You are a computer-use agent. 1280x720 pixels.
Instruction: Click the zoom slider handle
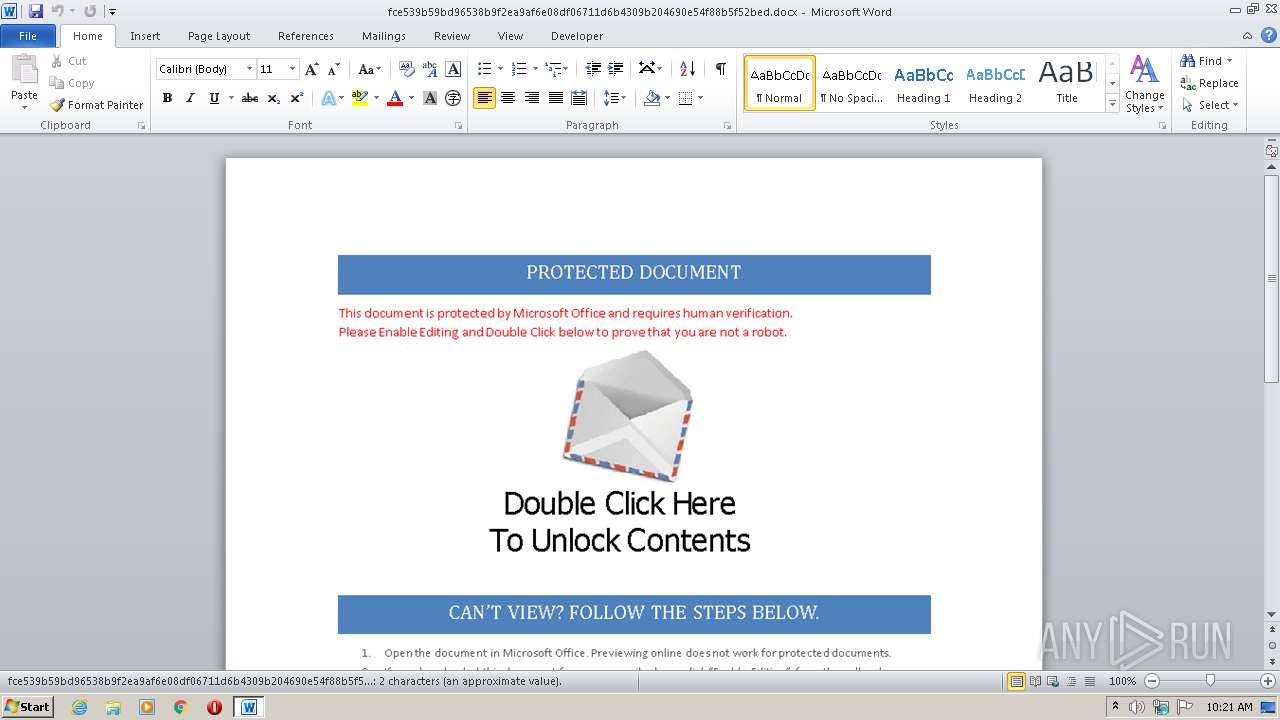click(1210, 681)
